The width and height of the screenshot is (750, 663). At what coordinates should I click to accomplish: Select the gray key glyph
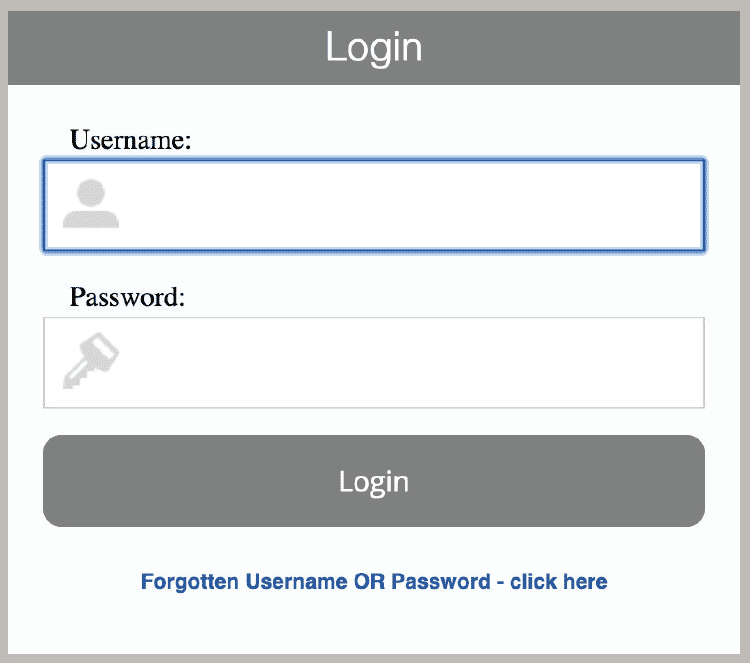point(91,360)
